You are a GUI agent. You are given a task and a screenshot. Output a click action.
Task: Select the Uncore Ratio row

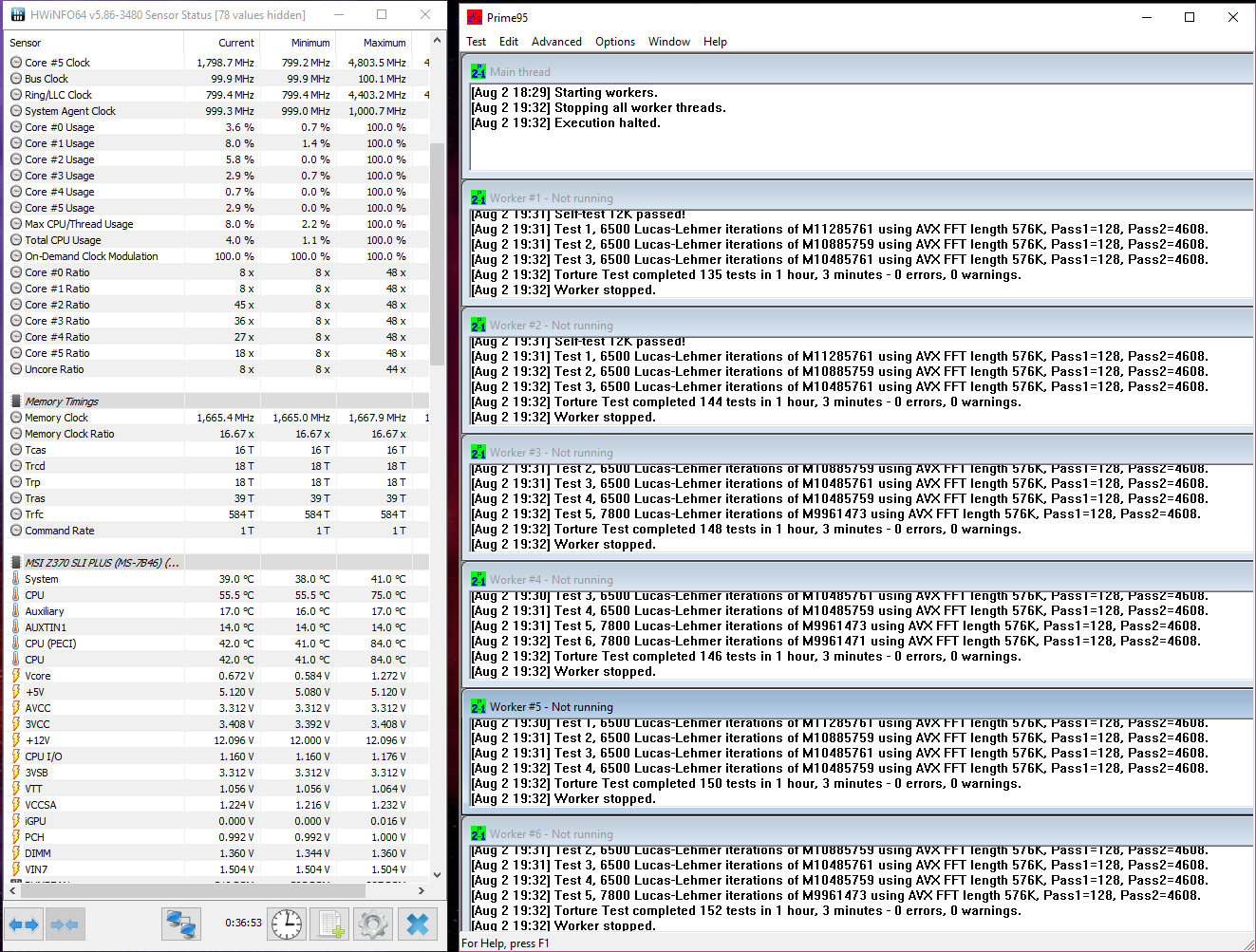217,369
